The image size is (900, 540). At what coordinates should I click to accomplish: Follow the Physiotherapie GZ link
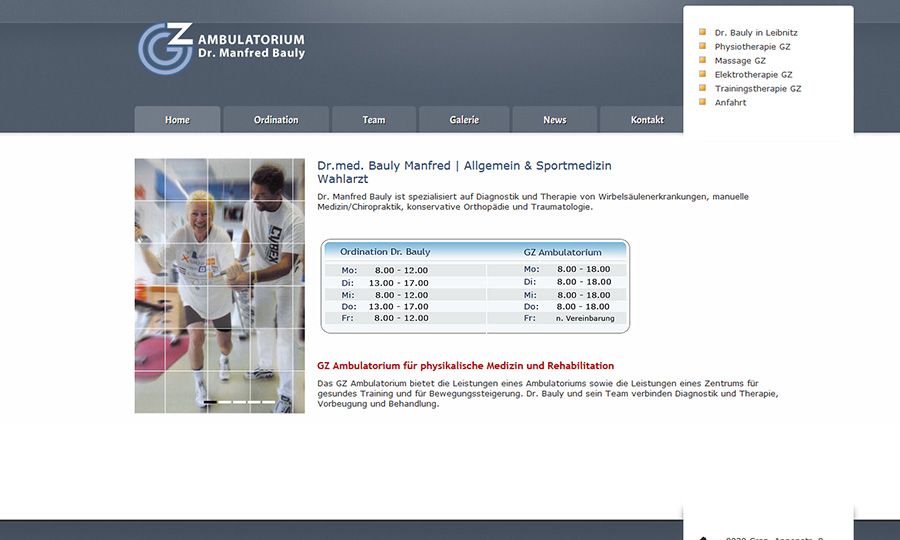[x=752, y=46]
